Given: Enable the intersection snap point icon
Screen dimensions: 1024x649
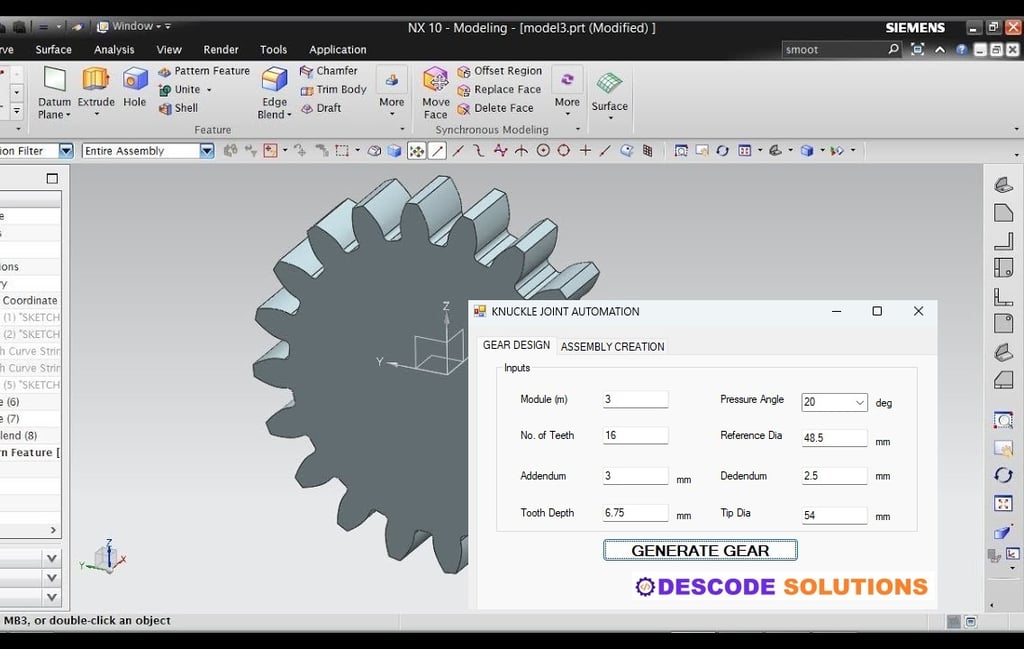Looking at the screenshot, I should 520,151.
